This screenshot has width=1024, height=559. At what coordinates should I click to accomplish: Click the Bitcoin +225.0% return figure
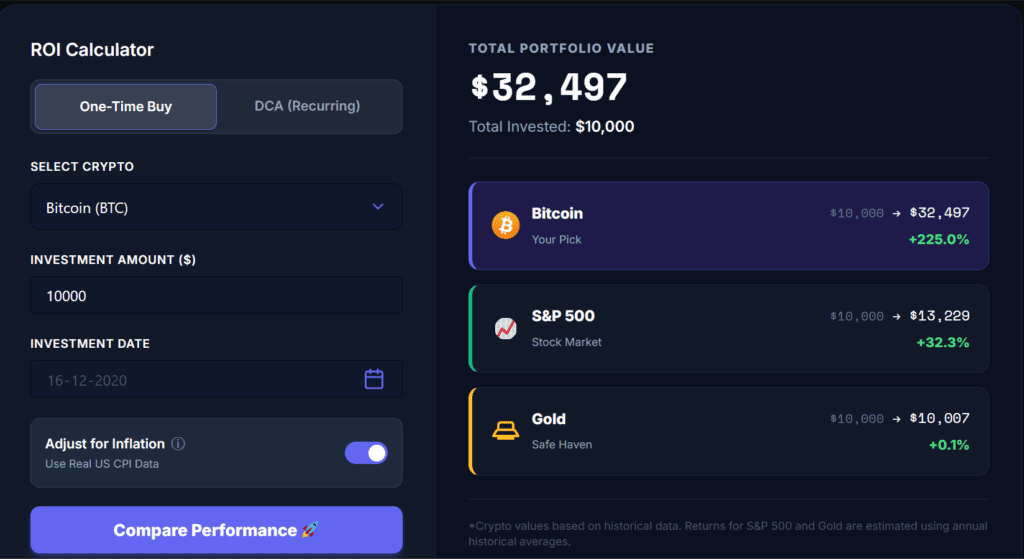pos(936,240)
